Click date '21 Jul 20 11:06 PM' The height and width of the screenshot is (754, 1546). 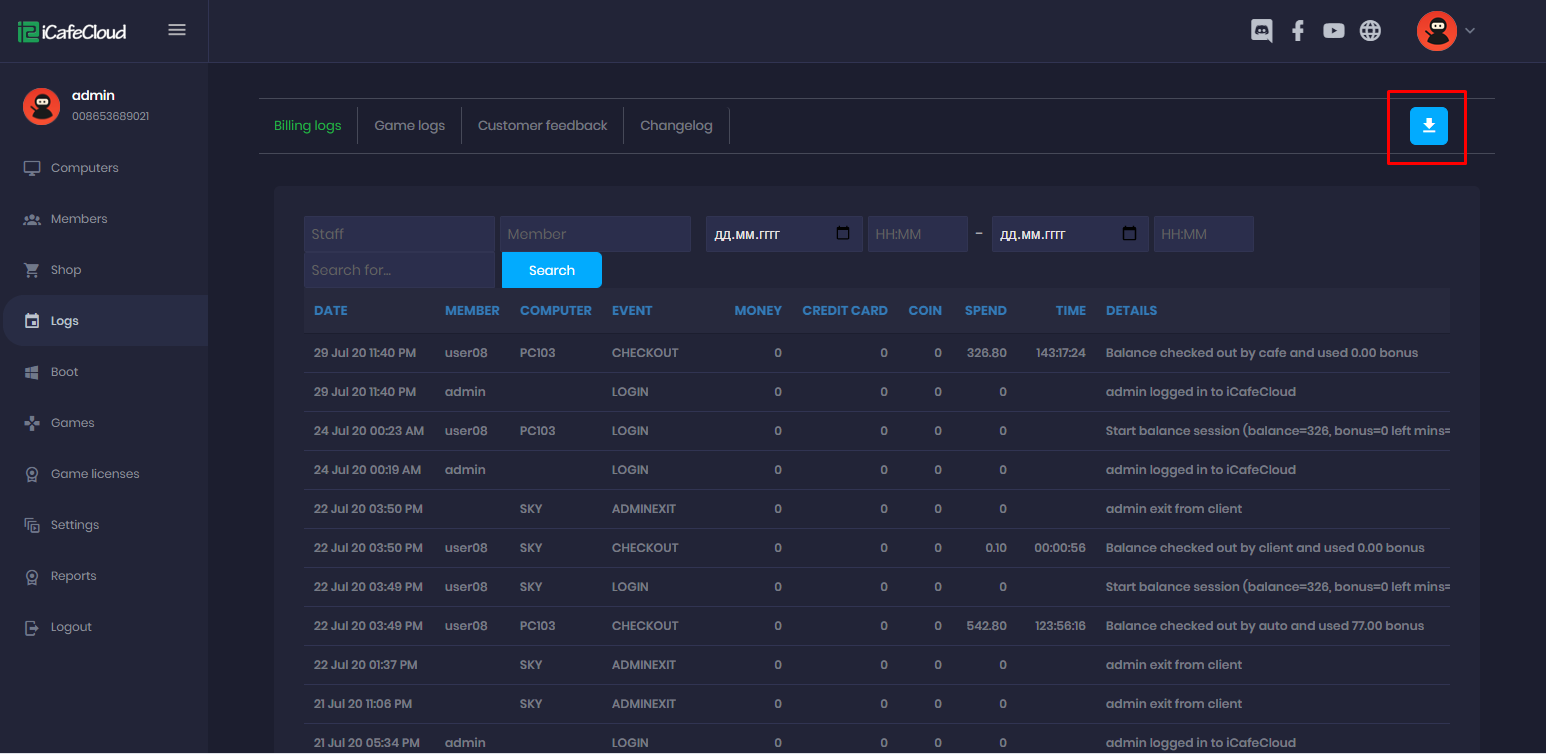coord(363,704)
